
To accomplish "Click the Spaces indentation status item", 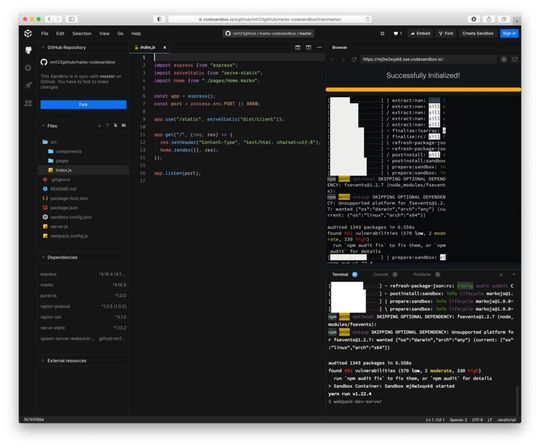I will (x=458, y=420).
